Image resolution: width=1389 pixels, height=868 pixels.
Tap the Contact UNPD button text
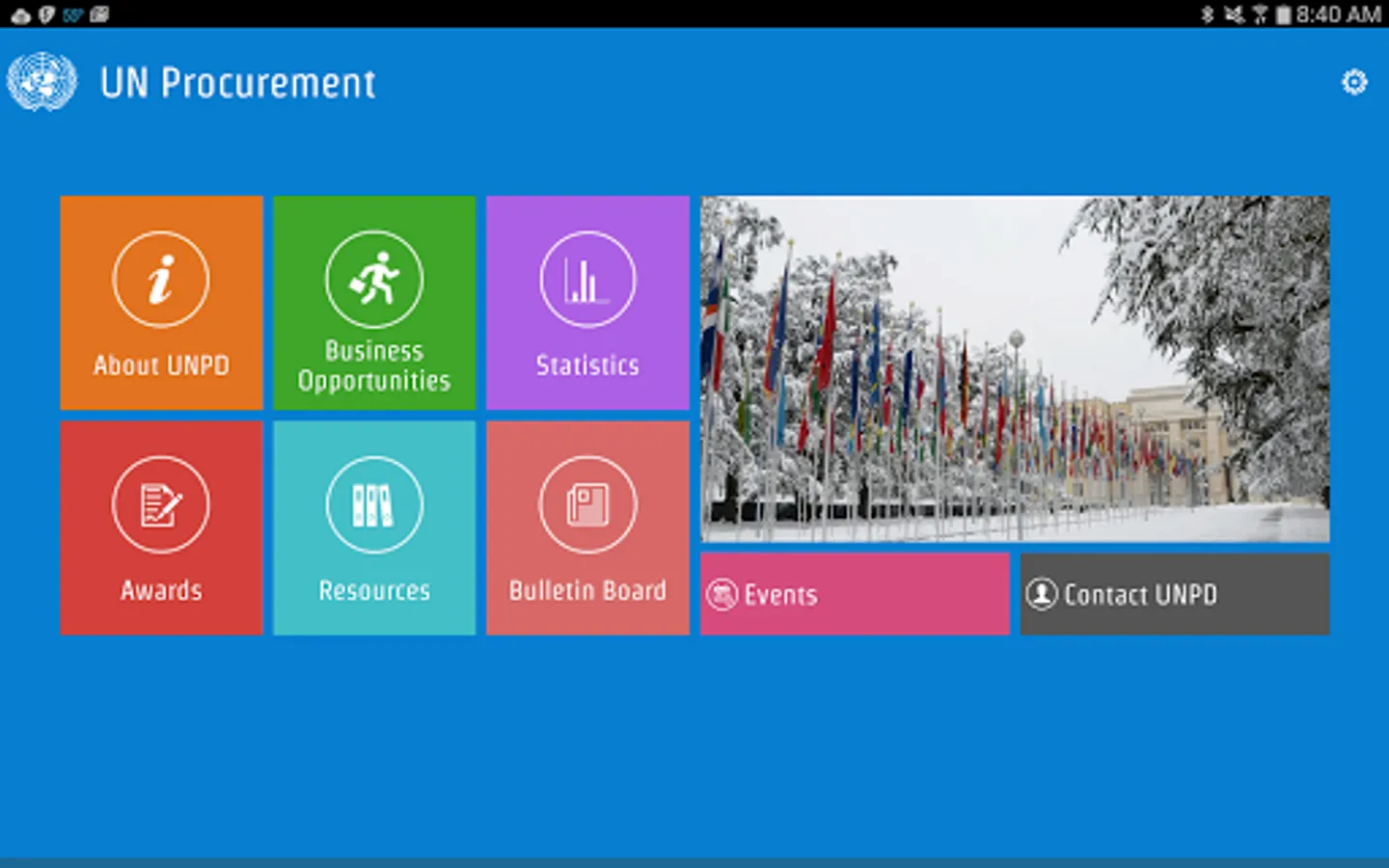1140,595
